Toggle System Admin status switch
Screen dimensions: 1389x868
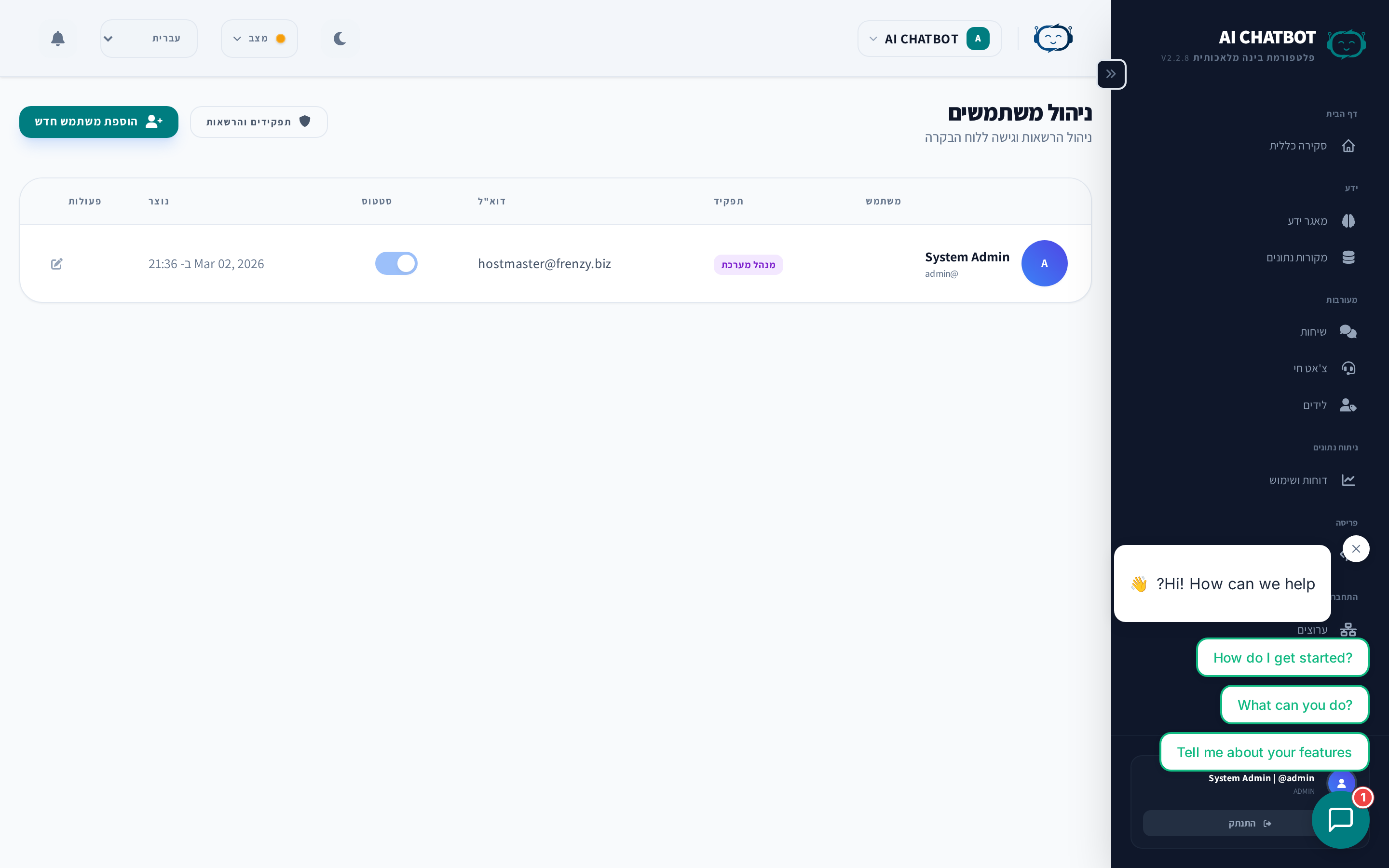click(x=396, y=263)
